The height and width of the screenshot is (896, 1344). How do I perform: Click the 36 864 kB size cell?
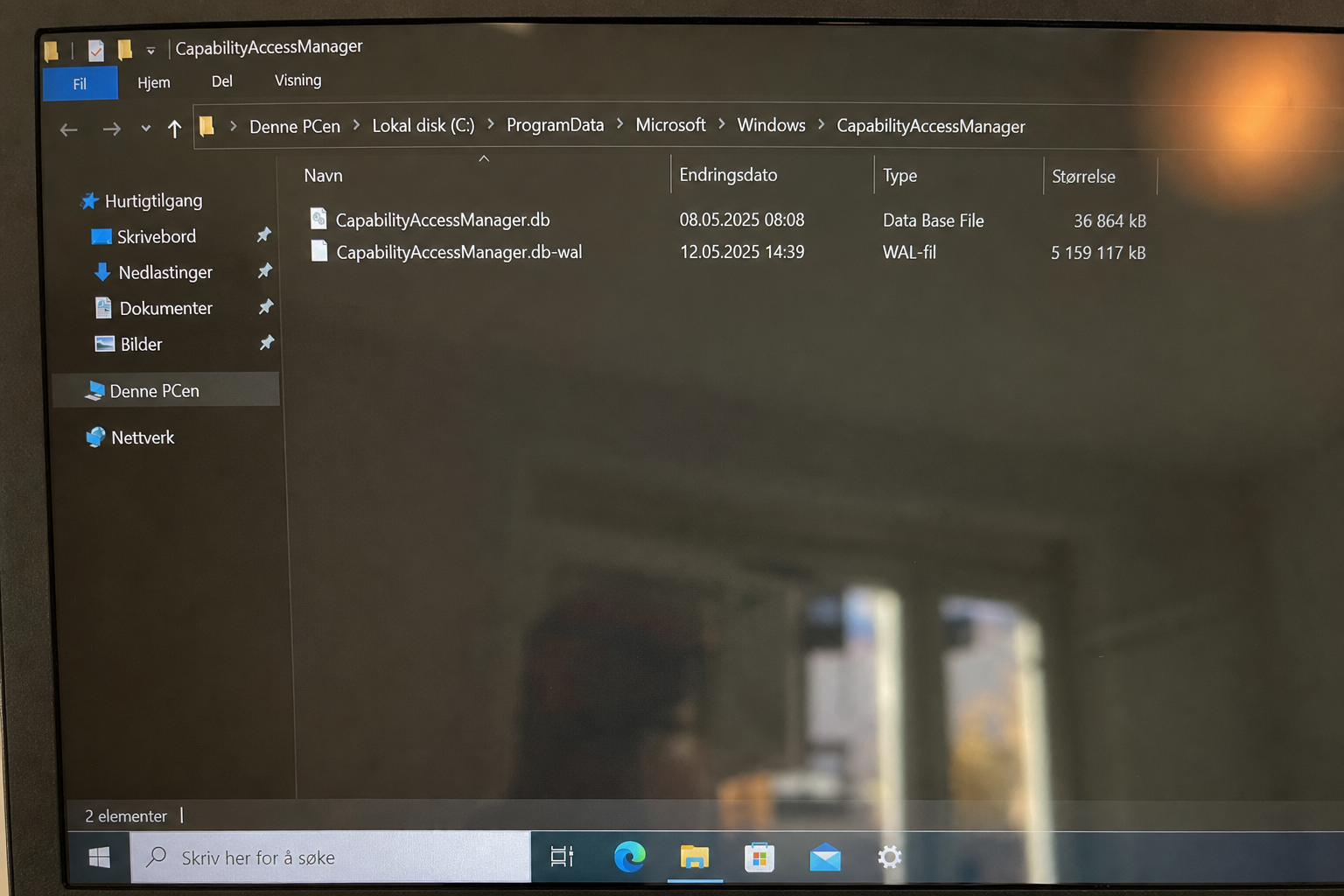[1109, 221]
